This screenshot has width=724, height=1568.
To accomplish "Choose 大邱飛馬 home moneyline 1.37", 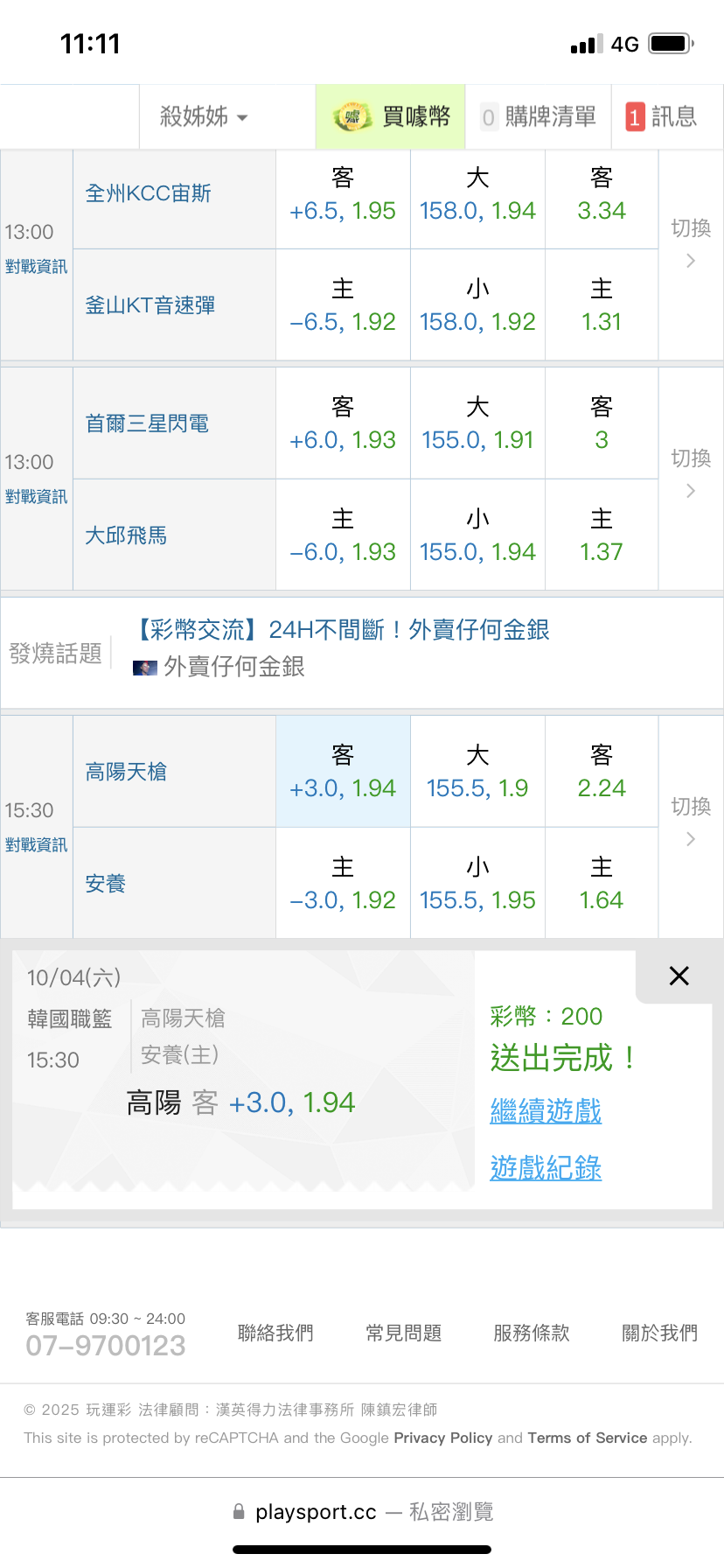I will coord(602,535).
